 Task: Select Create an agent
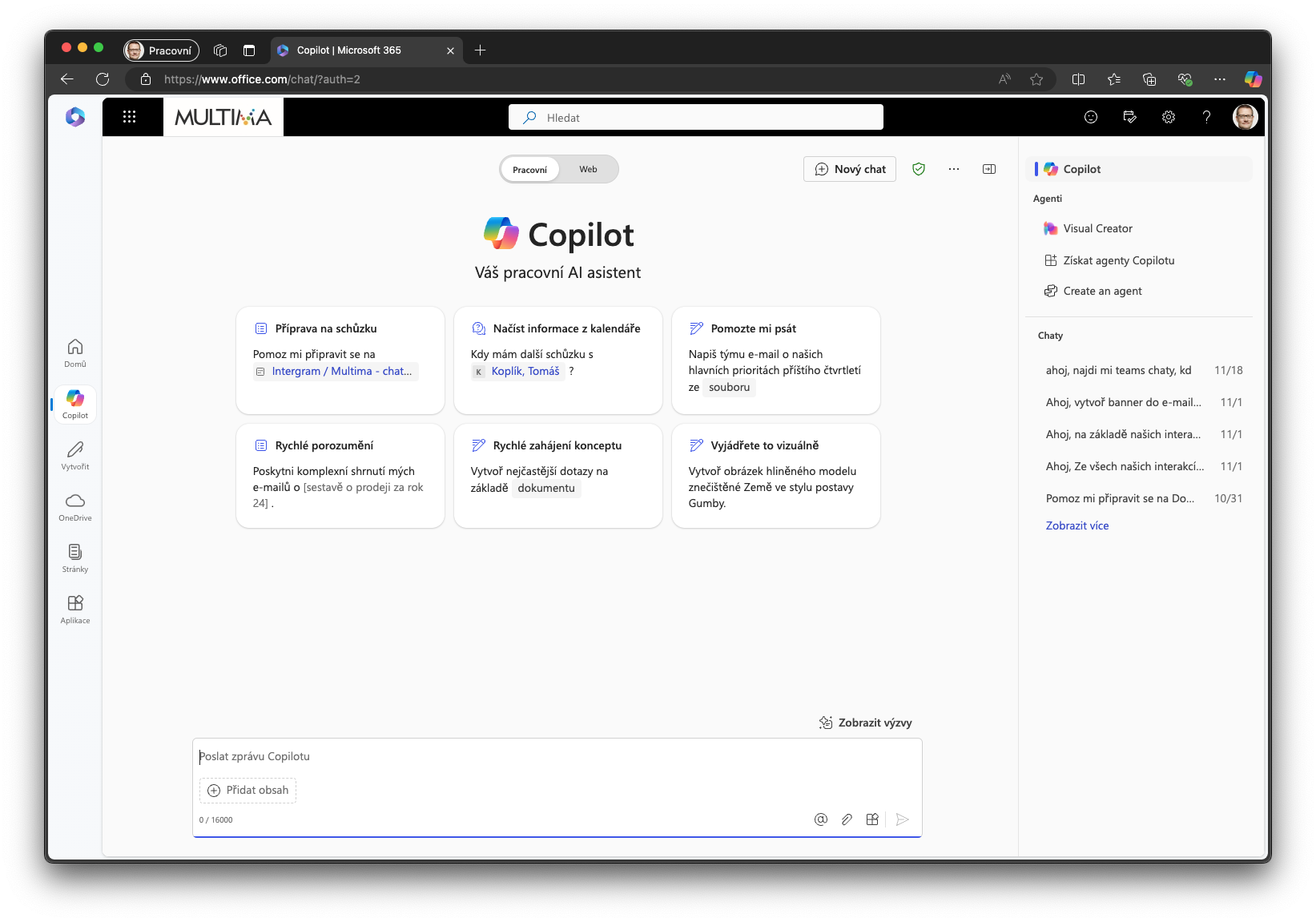[1139, 291]
